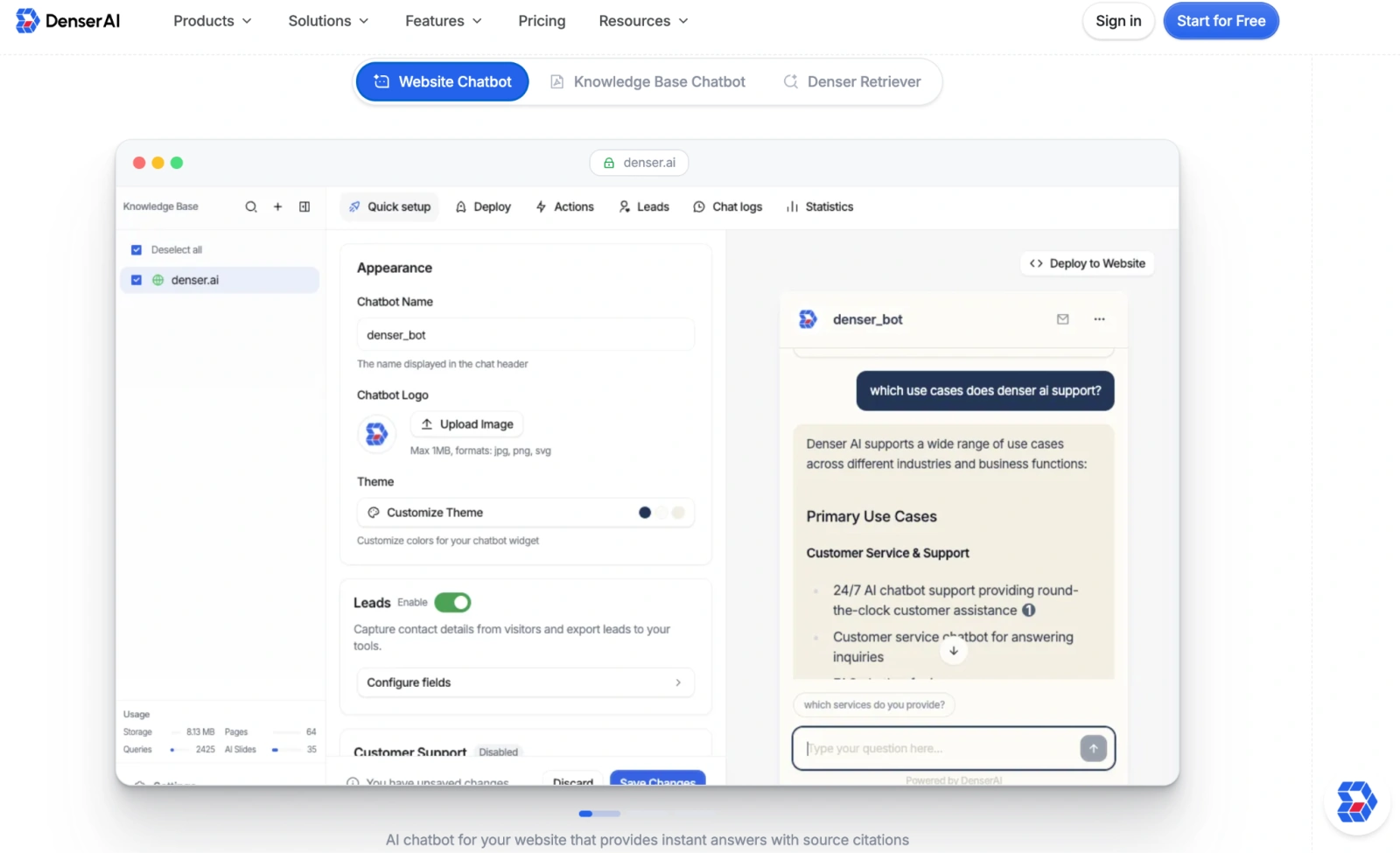Select the white theme color swatch

point(661,513)
